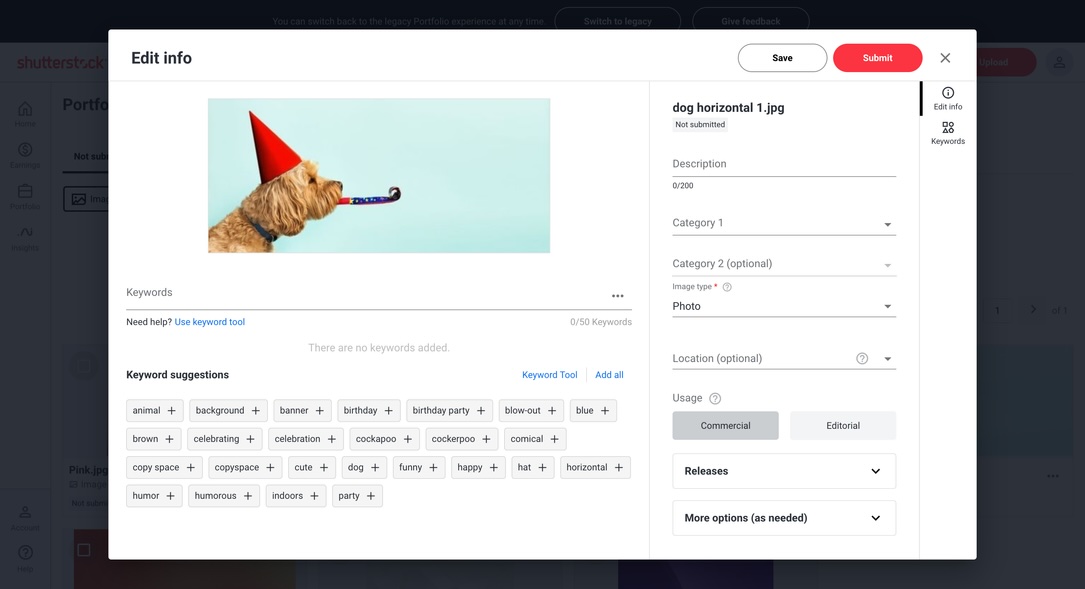Click the user profile icon in header
Screen dimensions: 1085x589
click(1059, 62)
